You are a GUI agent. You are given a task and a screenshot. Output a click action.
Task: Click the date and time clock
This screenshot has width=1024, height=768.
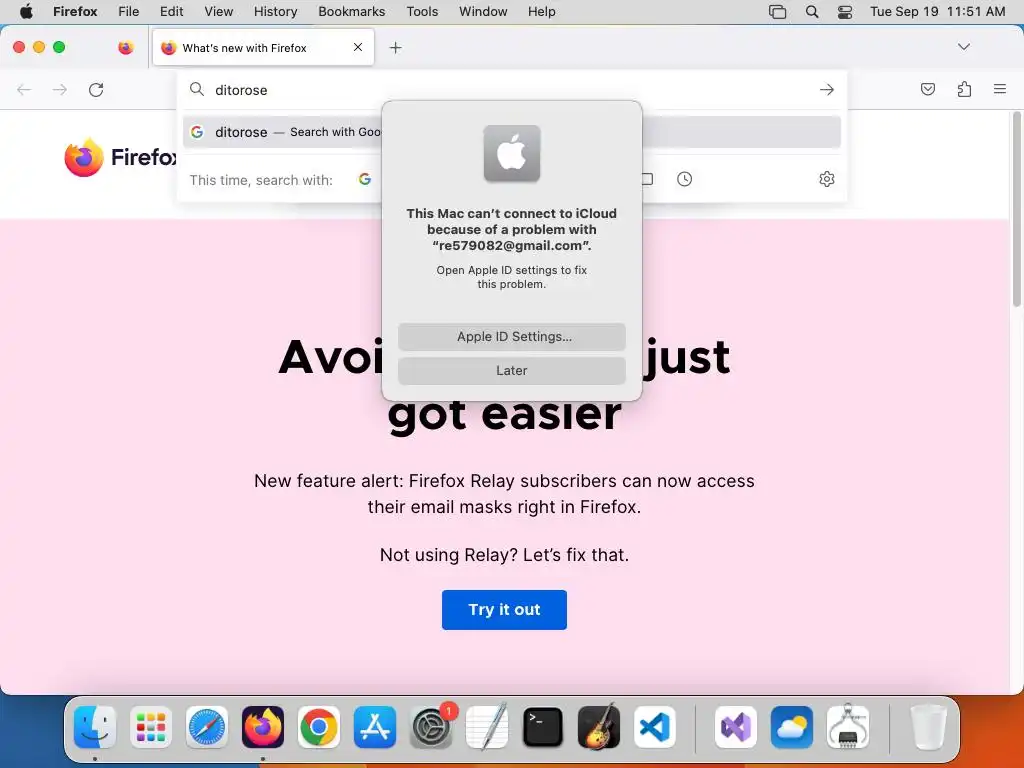pyautogui.click(x=938, y=12)
